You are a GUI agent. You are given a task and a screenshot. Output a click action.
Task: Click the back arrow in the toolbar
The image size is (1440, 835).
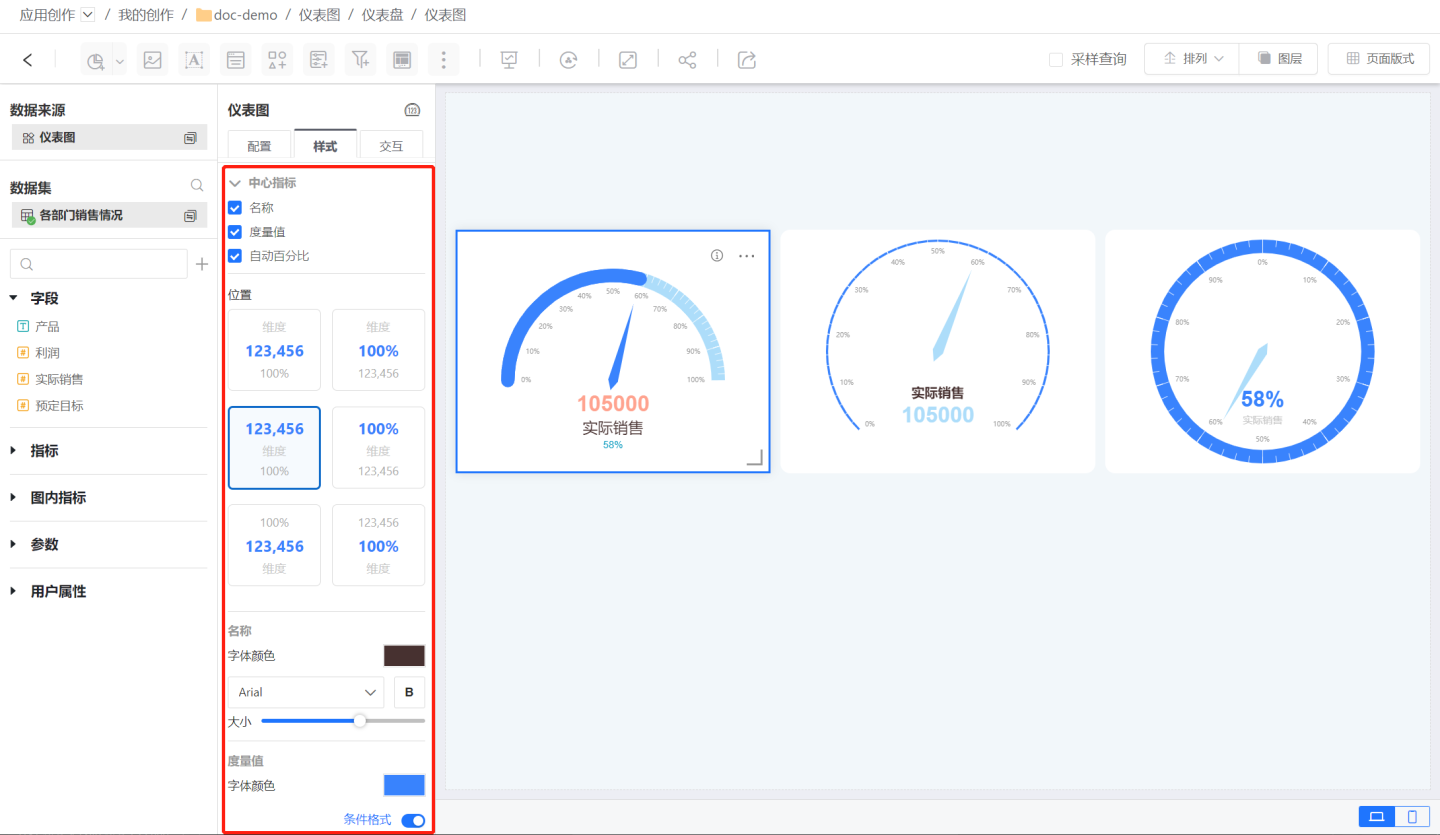(x=27, y=60)
